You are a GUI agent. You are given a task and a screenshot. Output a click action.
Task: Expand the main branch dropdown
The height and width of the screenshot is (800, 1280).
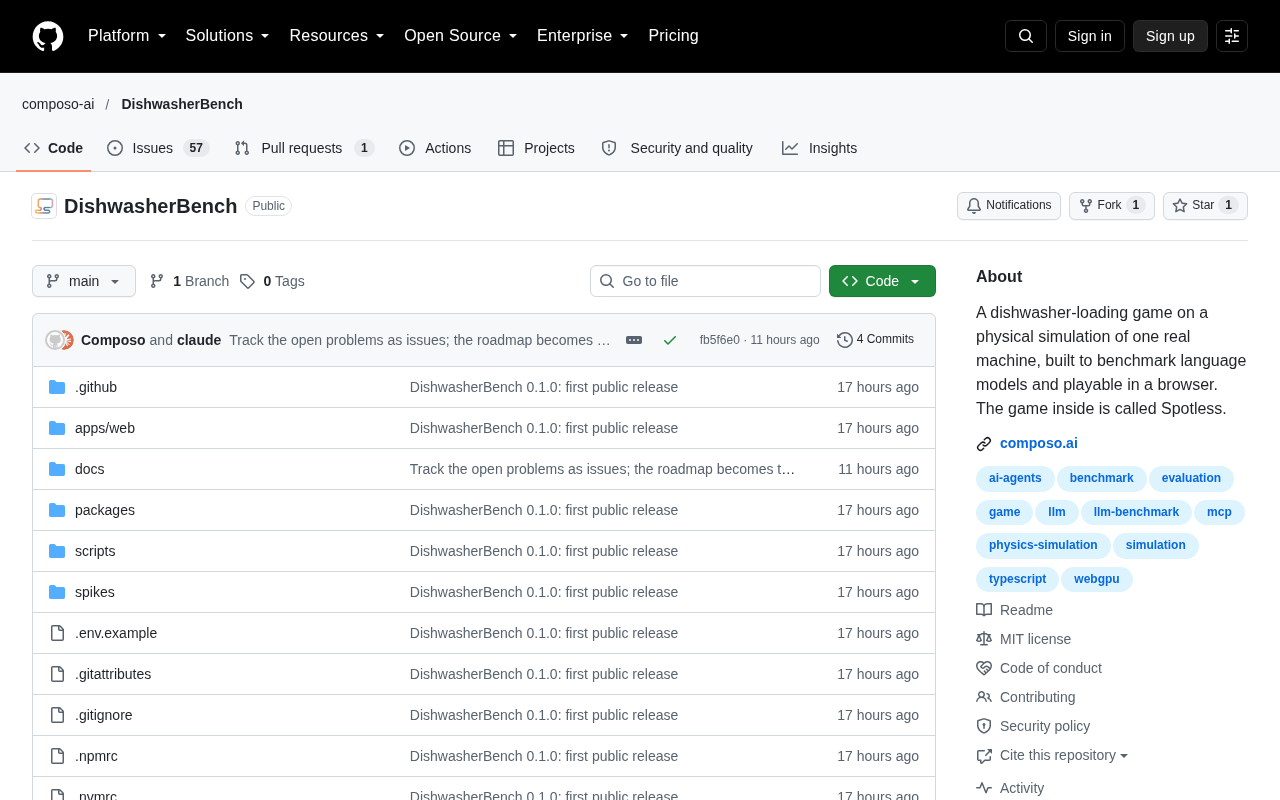tap(84, 281)
